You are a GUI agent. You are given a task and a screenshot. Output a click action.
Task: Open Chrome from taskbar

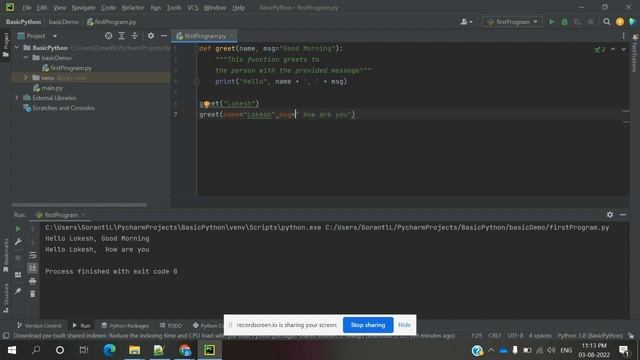184,350
